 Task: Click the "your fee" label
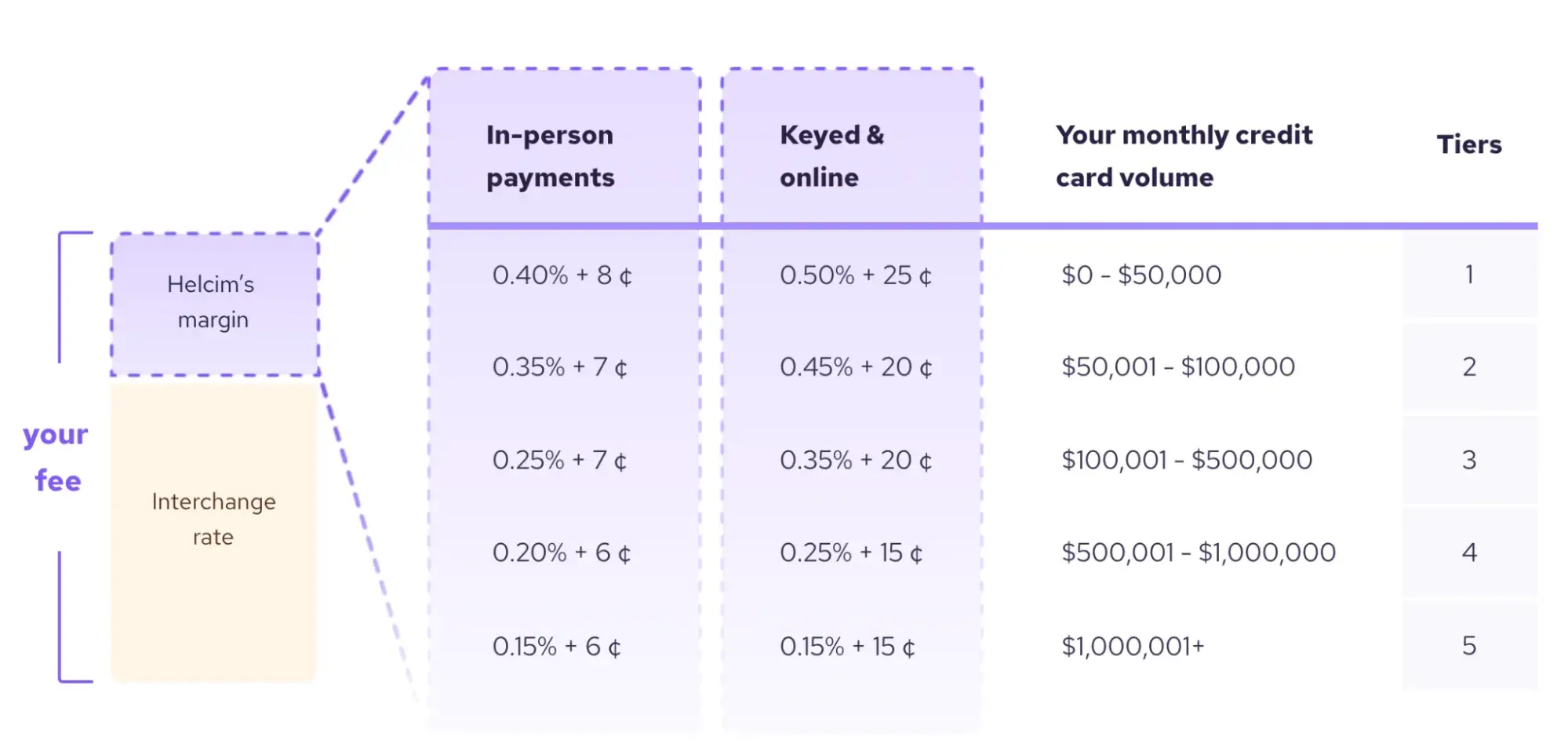pyautogui.click(x=56, y=457)
